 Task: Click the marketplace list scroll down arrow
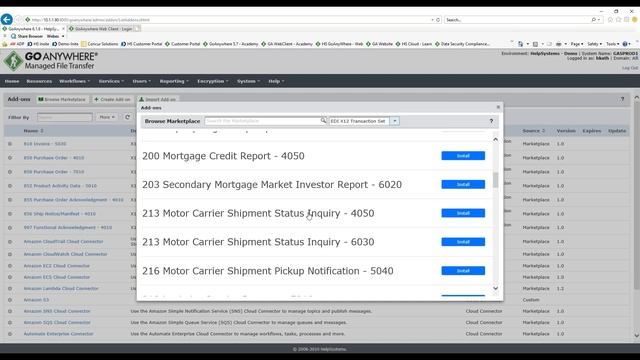click(x=496, y=289)
